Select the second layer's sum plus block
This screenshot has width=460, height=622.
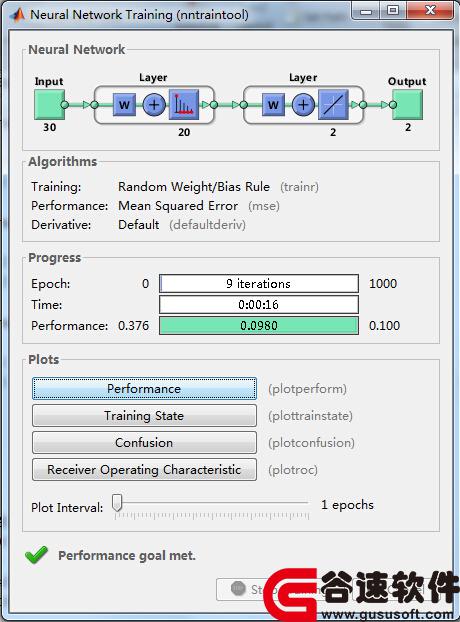(303, 105)
